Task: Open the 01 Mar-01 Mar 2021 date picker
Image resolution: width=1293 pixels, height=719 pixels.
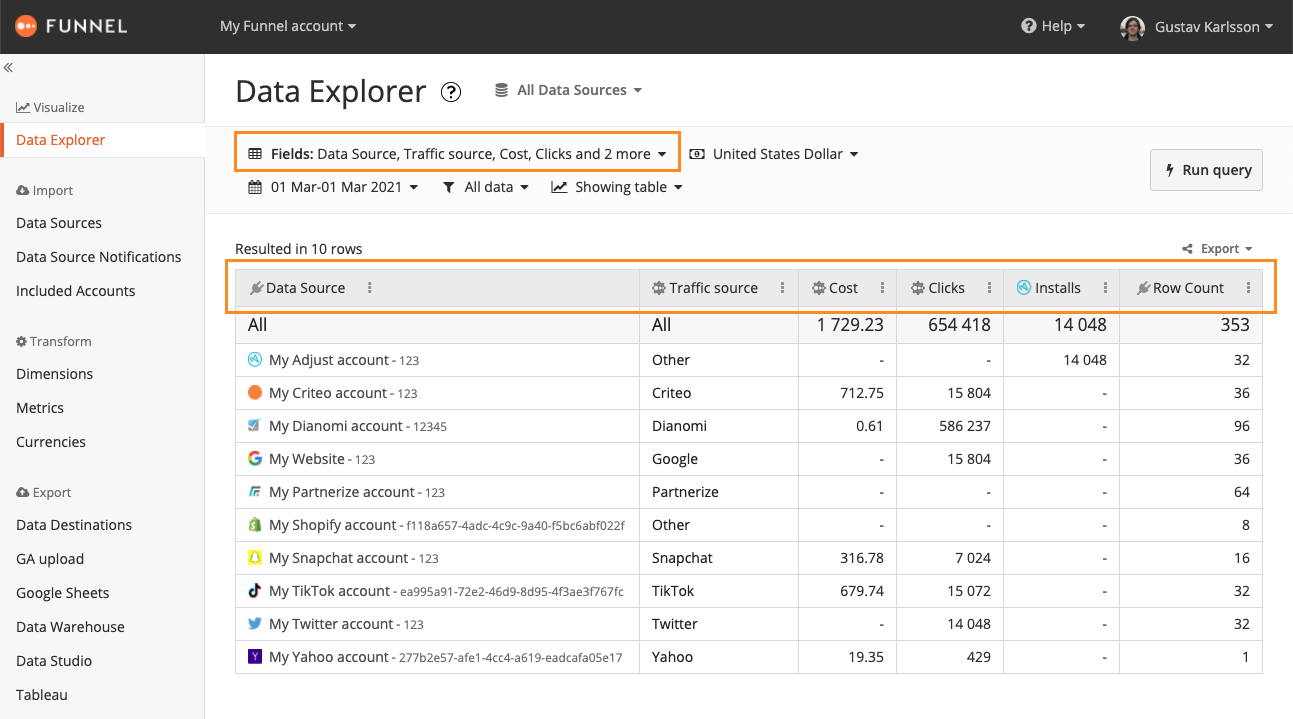Action: (x=333, y=187)
